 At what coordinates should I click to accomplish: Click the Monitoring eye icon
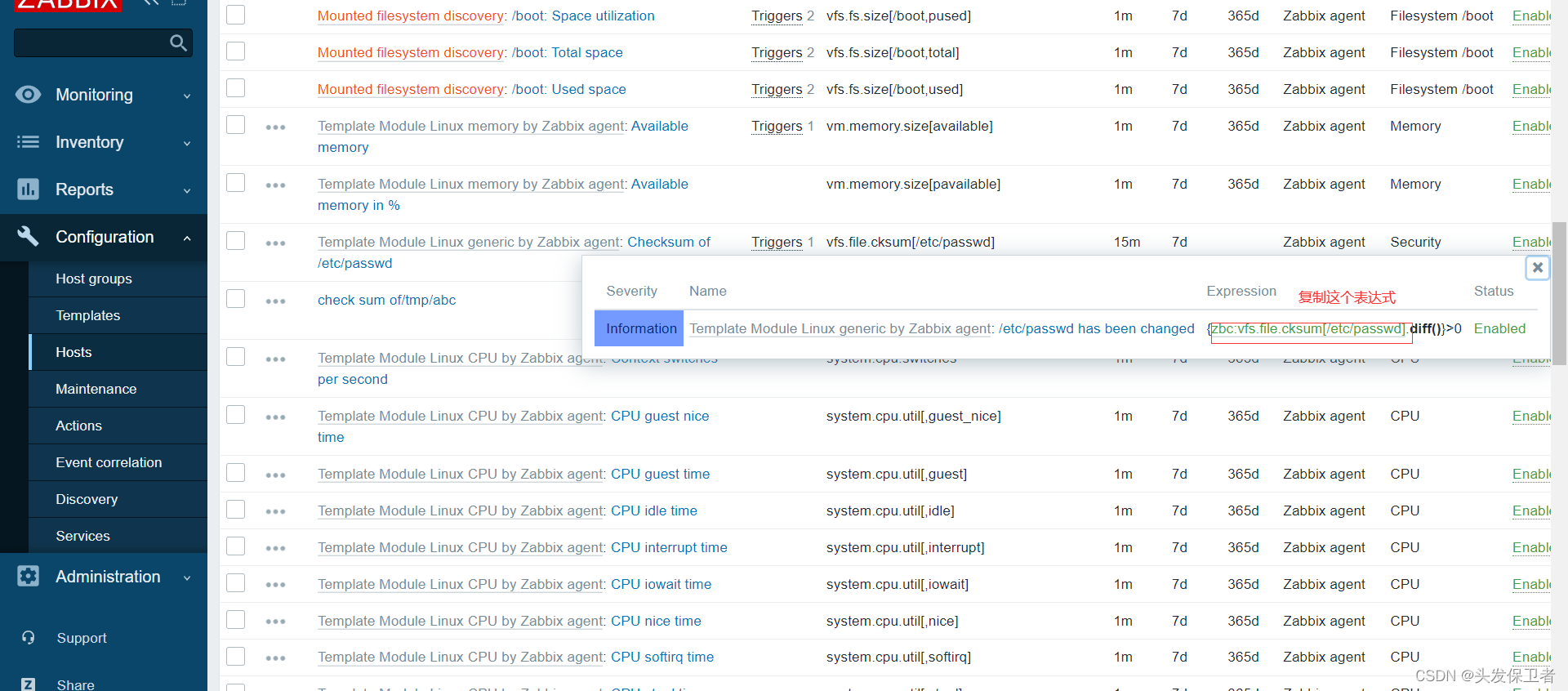click(28, 95)
